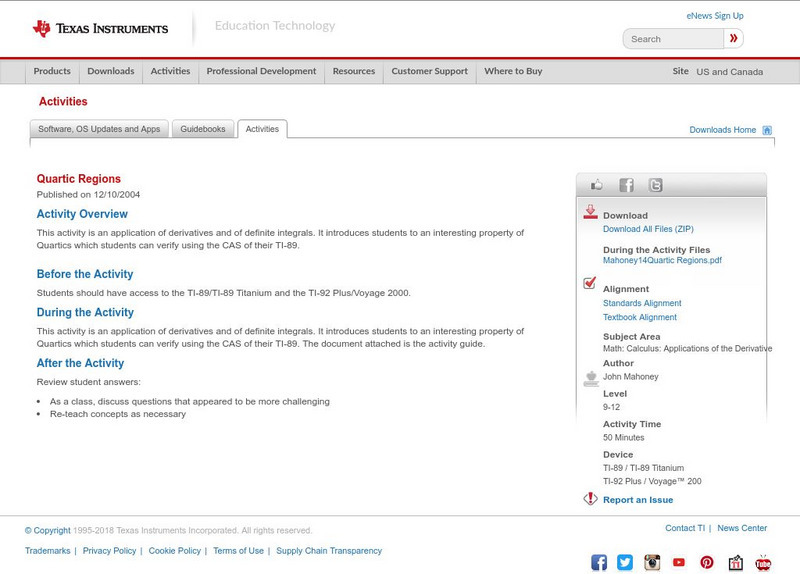Share activity via Twitter icon in sidebar

pos(656,185)
